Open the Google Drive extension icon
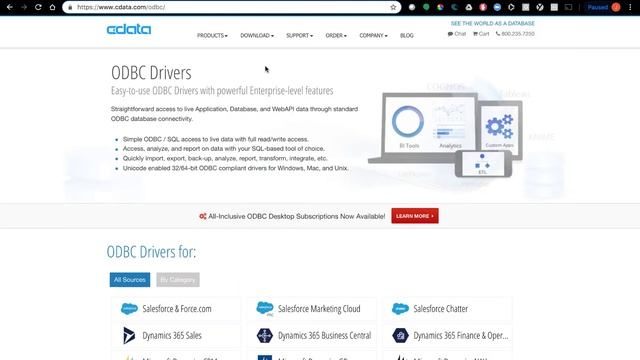This screenshot has width=640, height=360. click(469, 7)
